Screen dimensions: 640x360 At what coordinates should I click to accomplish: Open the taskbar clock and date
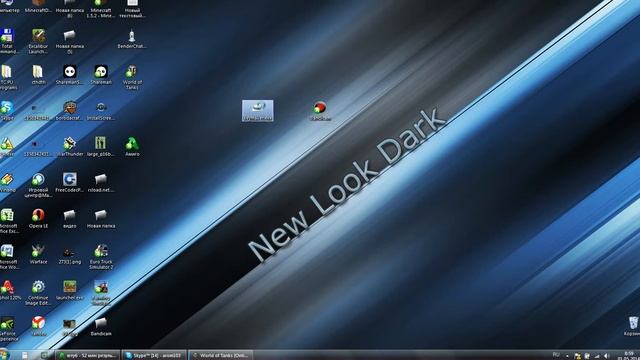coord(628,355)
